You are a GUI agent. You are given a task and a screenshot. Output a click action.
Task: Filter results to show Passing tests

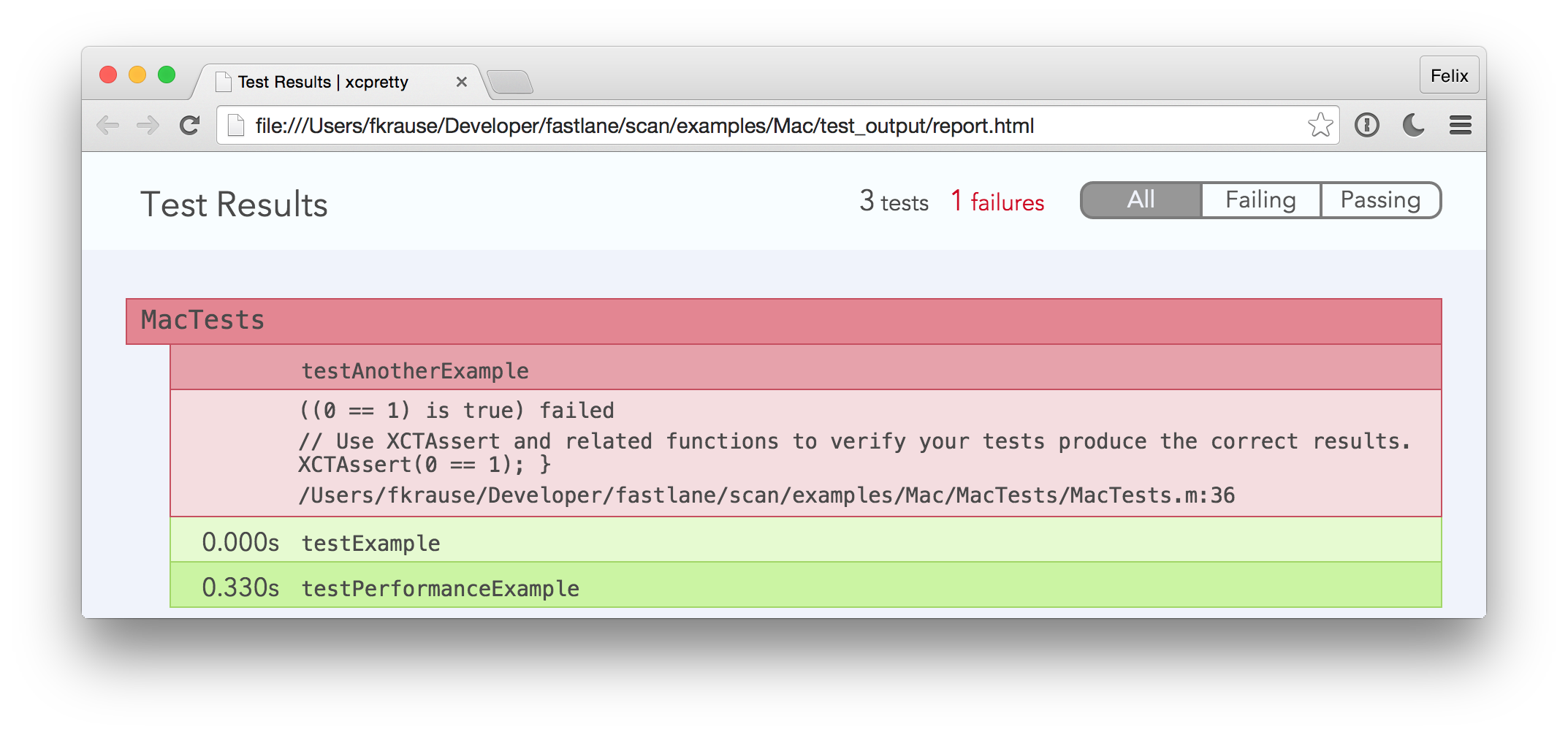click(1379, 199)
